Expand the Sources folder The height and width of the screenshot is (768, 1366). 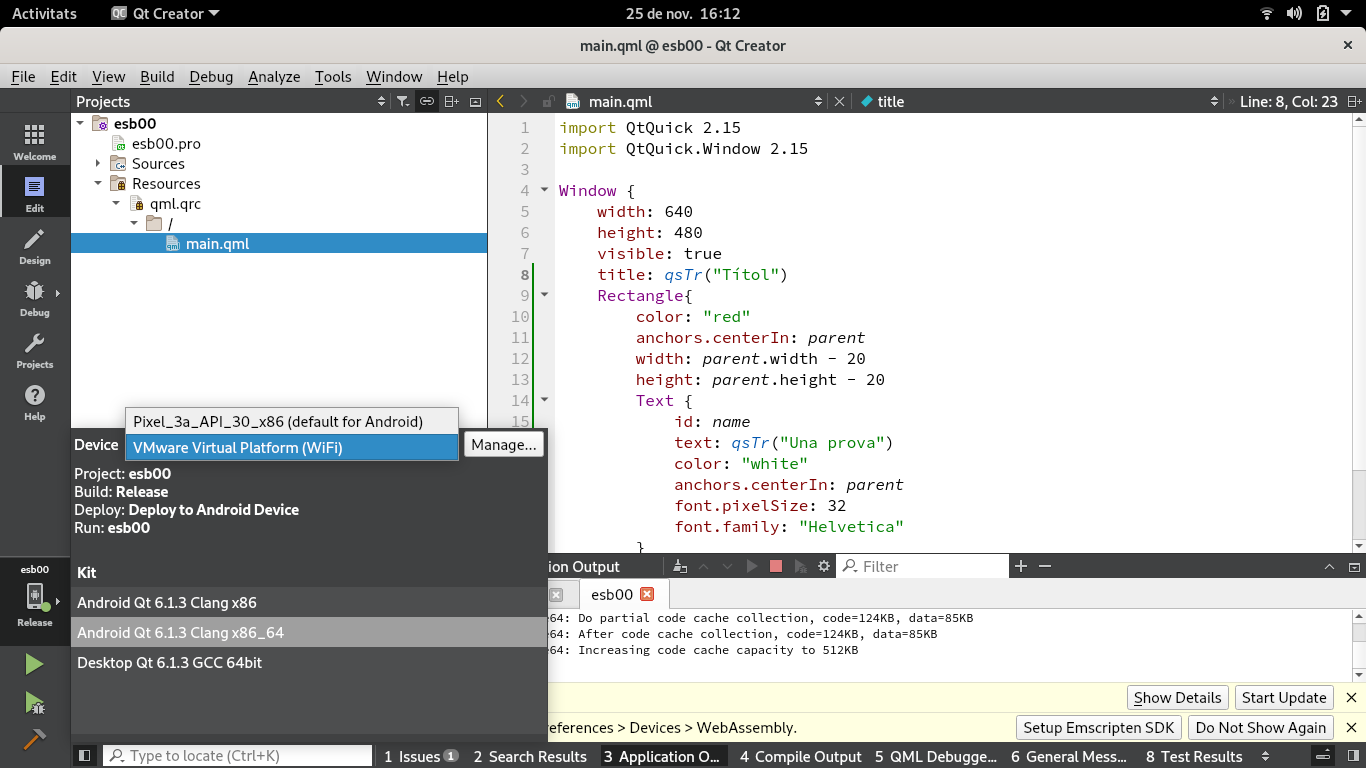click(99, 163)
